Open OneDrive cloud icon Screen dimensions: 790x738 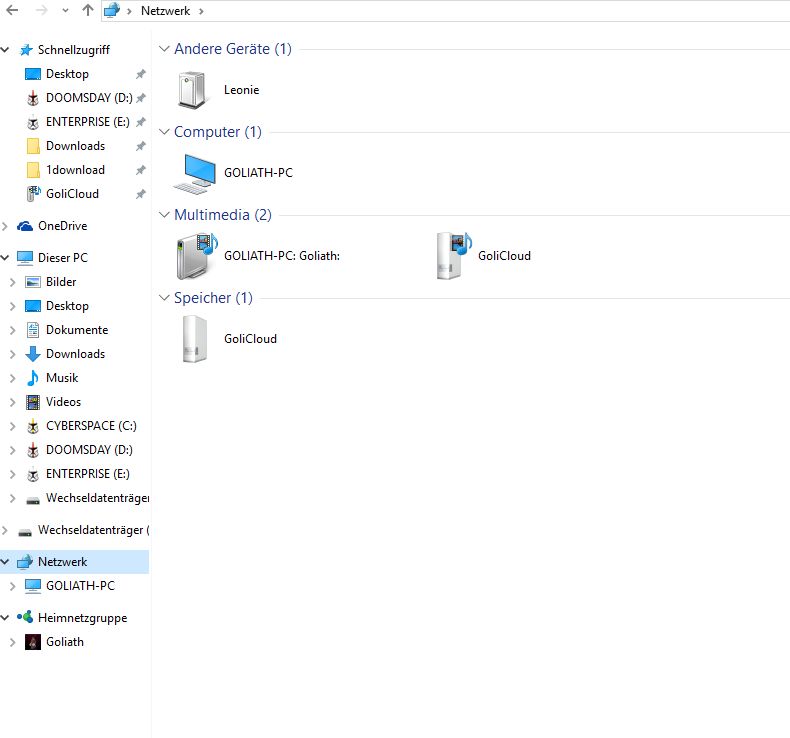pyautogui.click(x=25, y=226)
